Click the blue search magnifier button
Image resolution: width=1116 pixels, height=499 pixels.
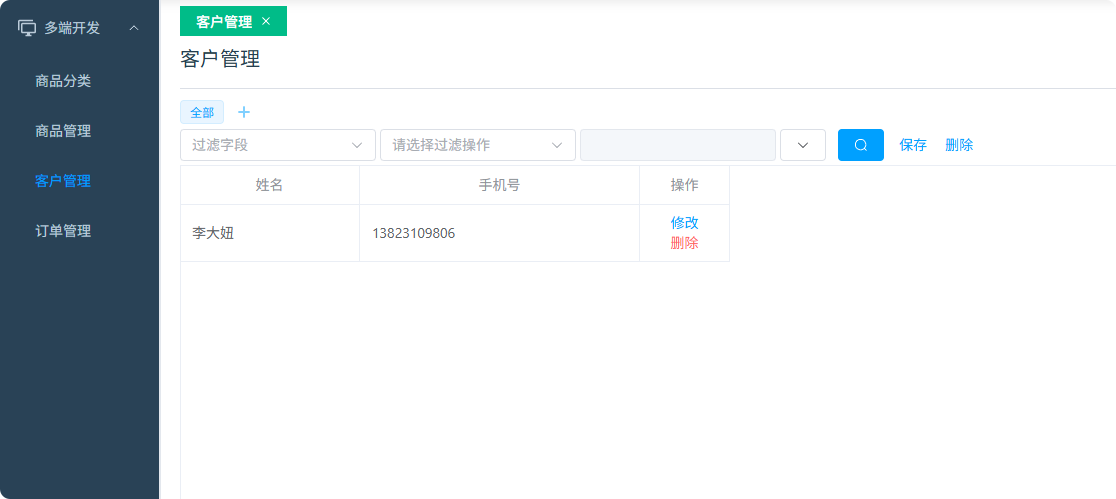(x=860, y=145)
